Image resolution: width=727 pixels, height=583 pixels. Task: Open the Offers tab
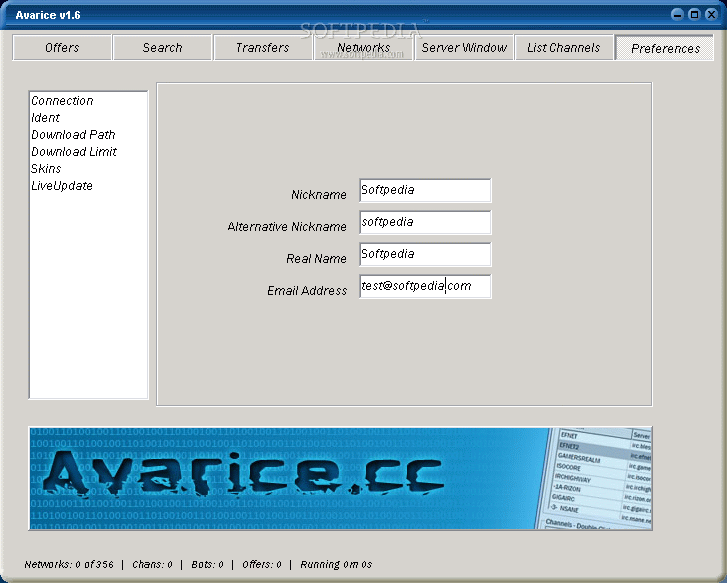[62, 47]
